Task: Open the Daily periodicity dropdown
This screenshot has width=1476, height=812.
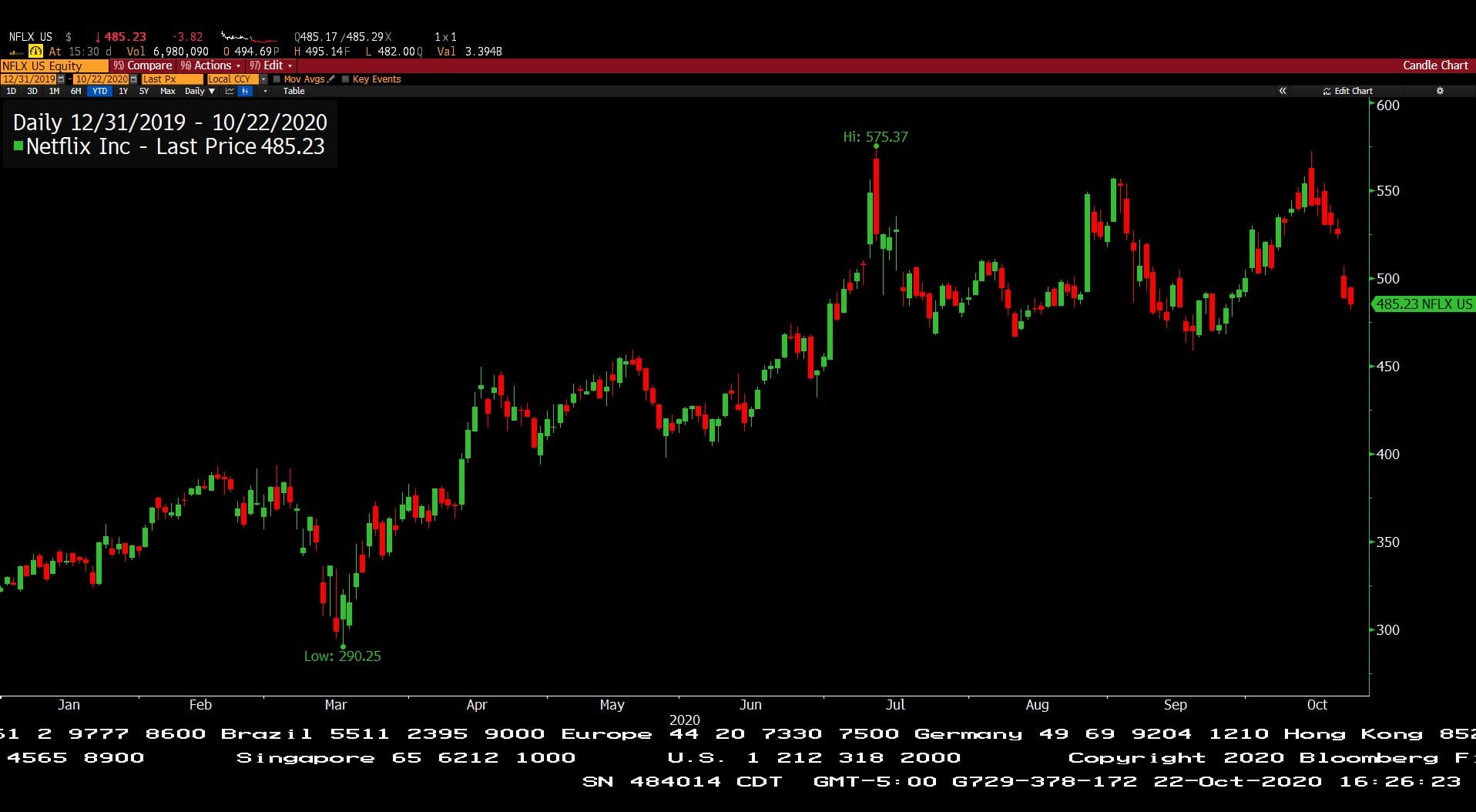Action: point(200,91)
